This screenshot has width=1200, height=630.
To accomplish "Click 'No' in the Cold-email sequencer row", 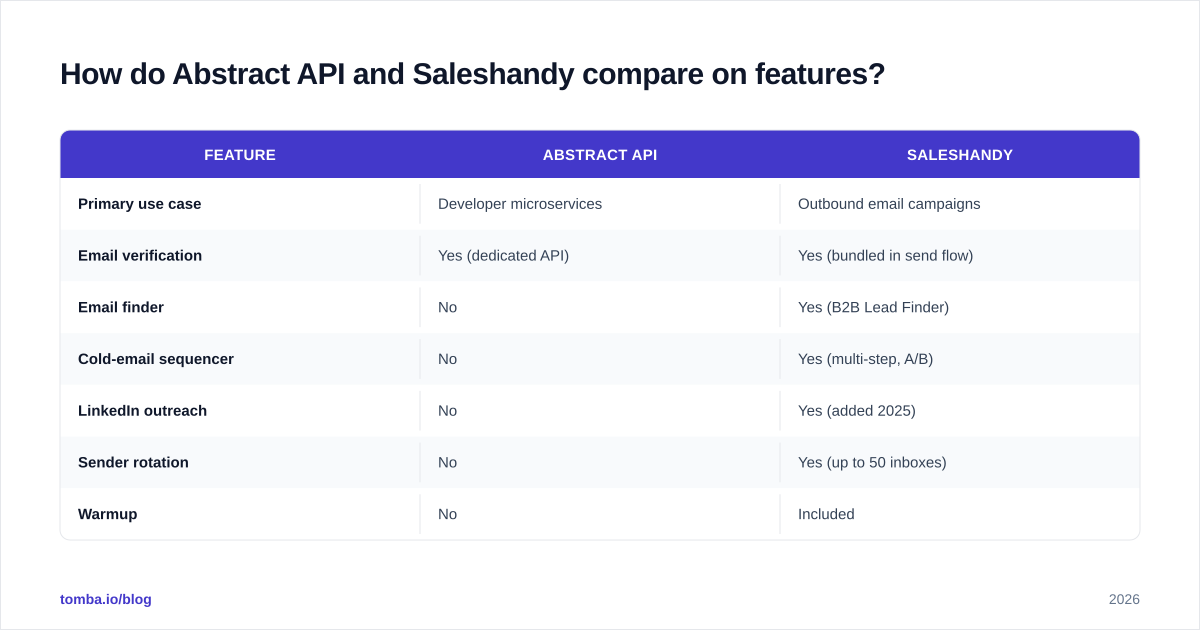I will [x=447, y=359].
